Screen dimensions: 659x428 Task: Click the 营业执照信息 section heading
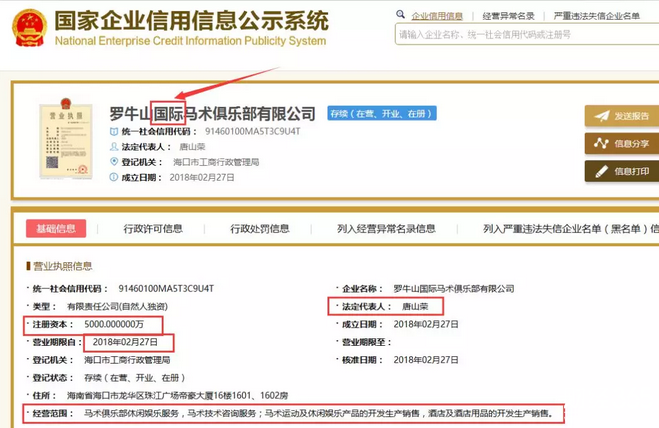(x=63, y=266)
